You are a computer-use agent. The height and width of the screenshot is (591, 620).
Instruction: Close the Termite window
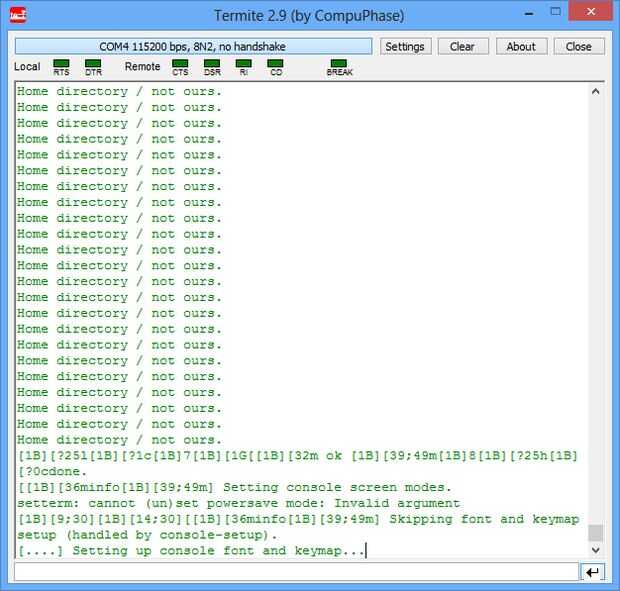point(591,11)
